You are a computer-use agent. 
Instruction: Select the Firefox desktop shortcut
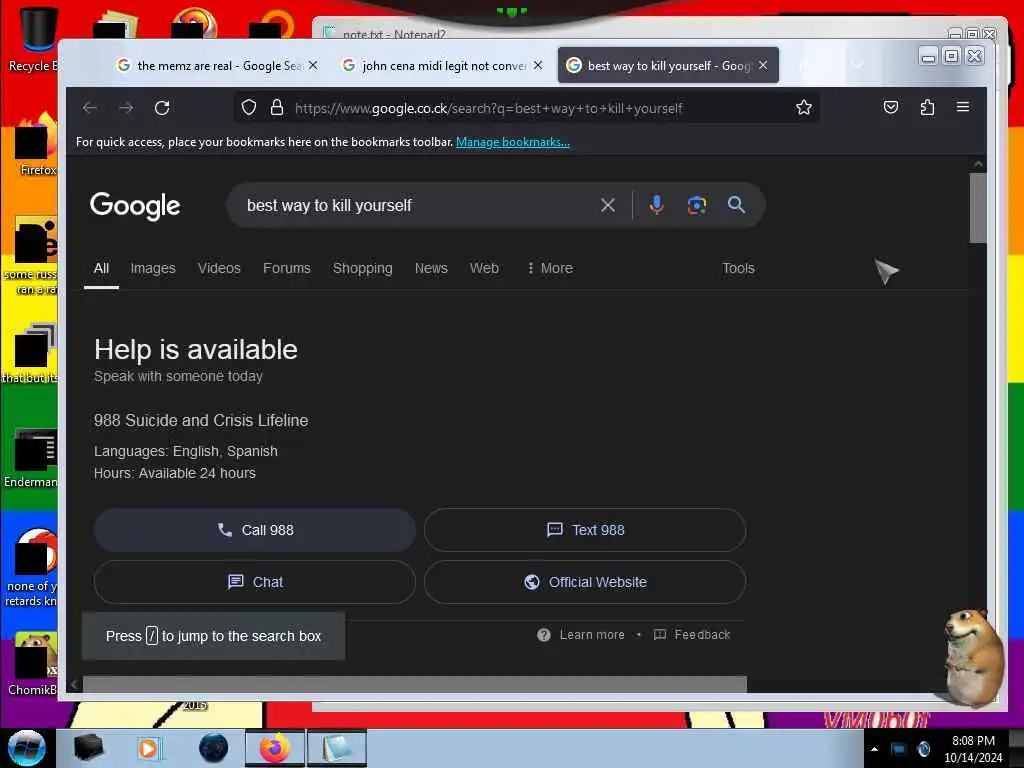(36, 145)
